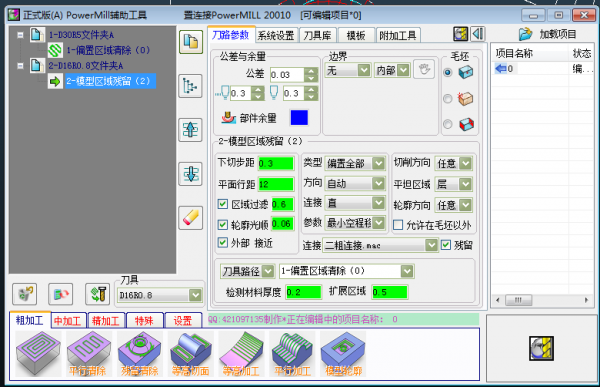Switch to the 附加工具 tab

(398, 36)
